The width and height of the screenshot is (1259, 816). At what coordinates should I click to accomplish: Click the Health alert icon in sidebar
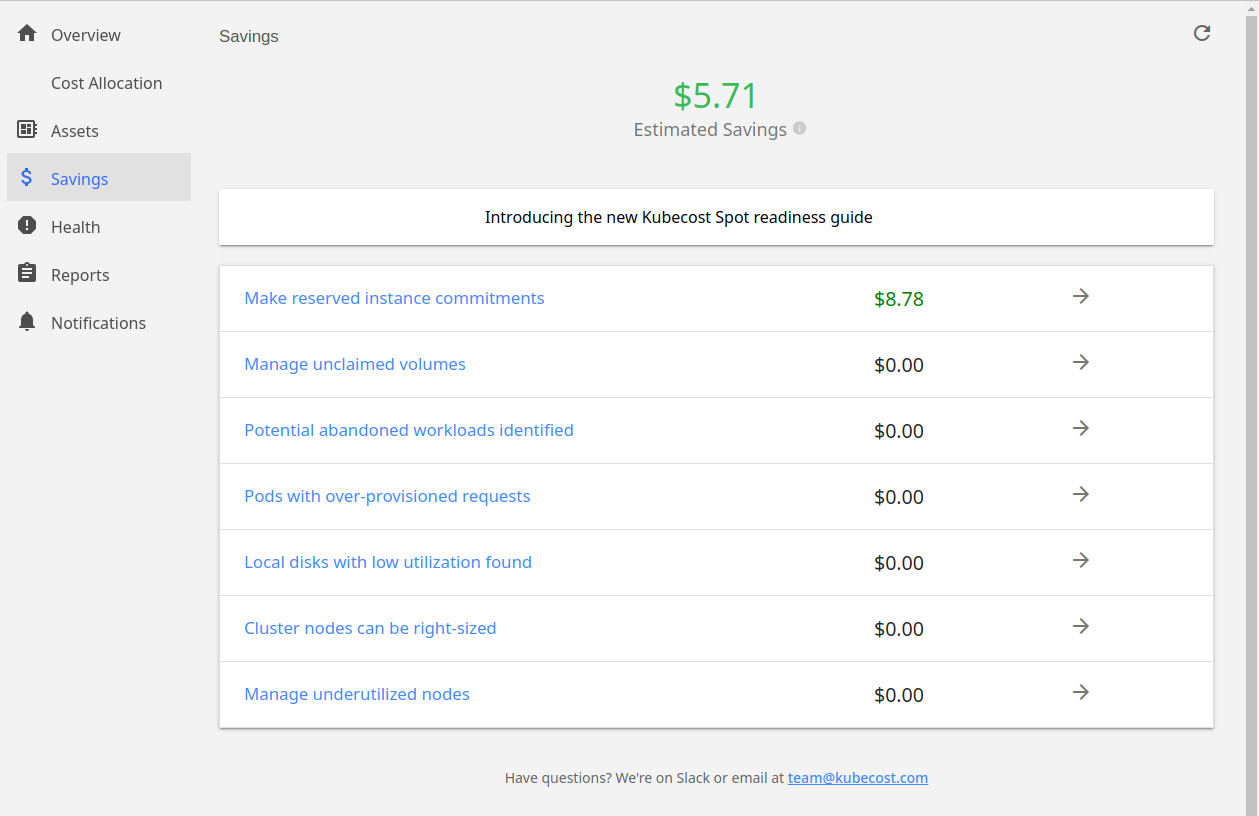click(27, 226)
